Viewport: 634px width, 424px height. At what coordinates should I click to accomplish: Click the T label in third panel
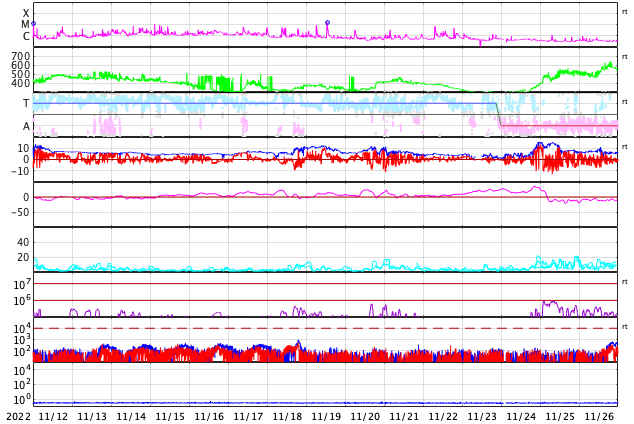pyautogui.click(x=26, y=103)
